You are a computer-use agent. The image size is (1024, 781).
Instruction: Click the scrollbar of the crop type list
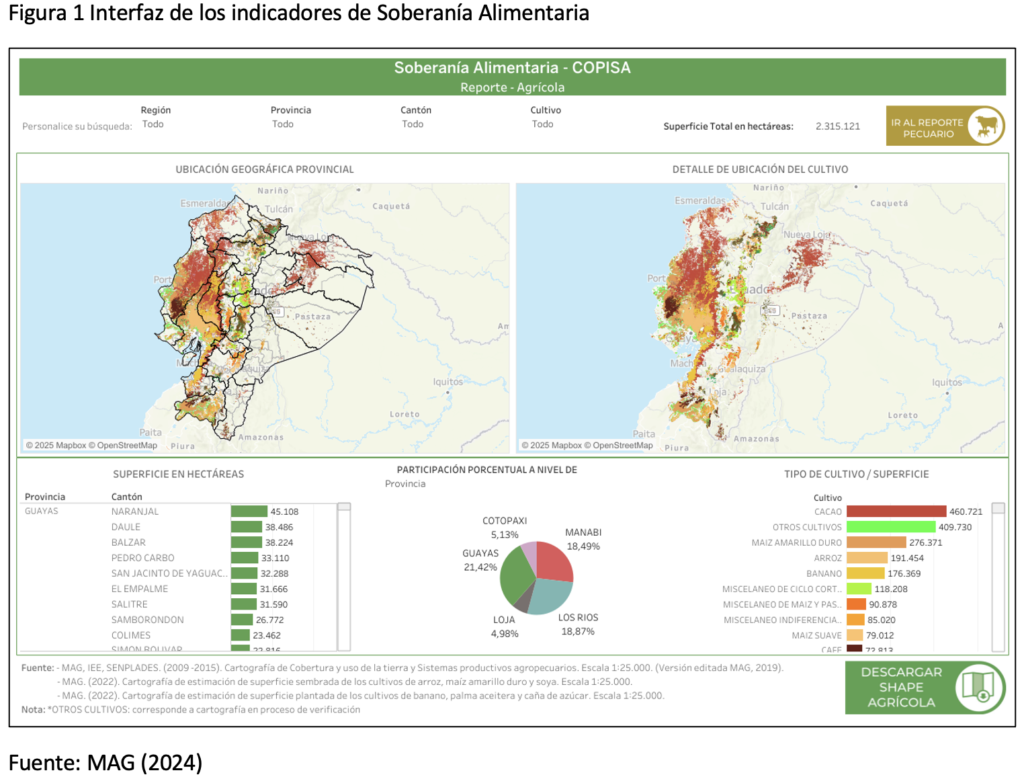[997, 575]
